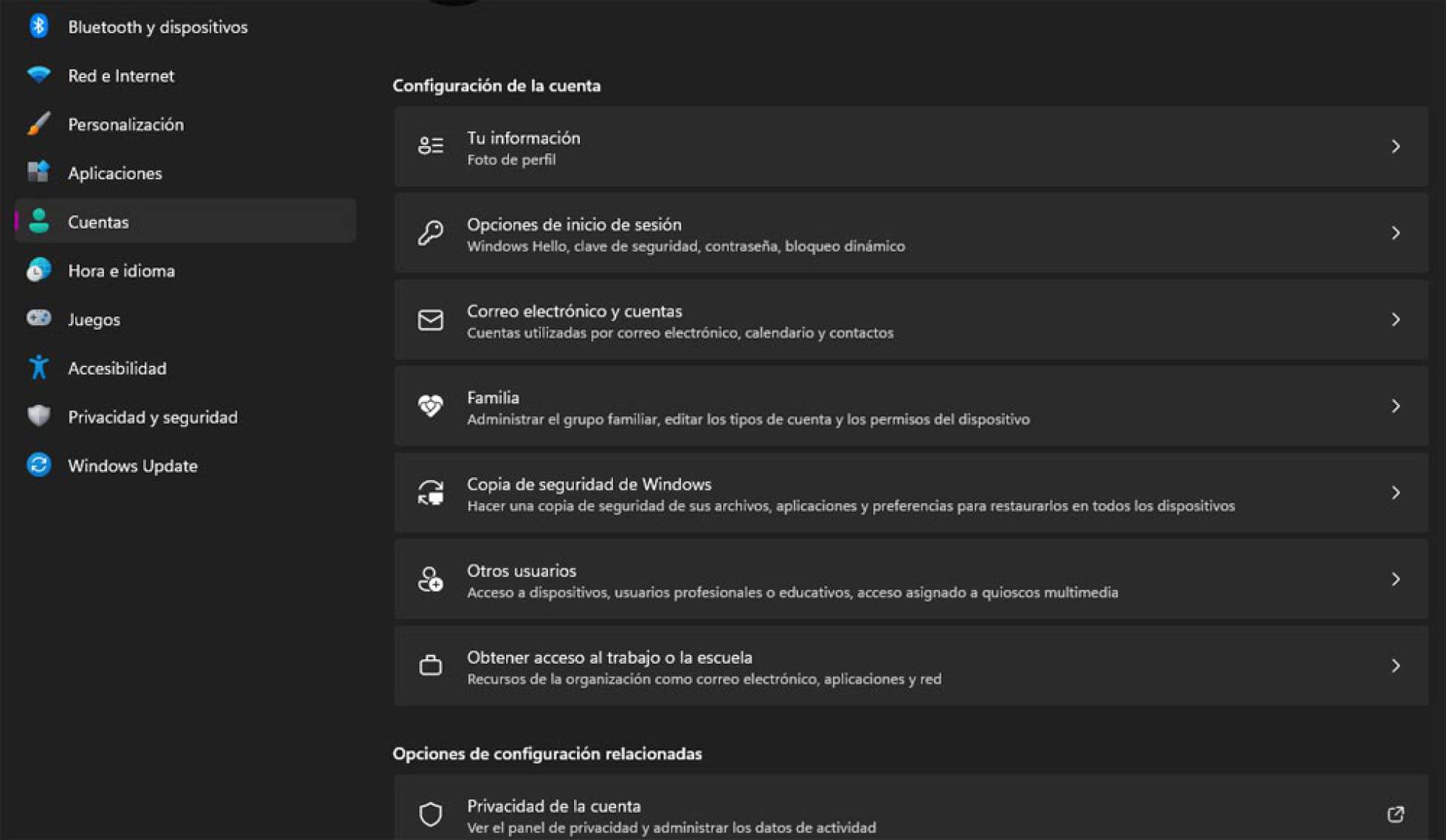This screenshot has width=1446, height=840.
Task: Open Obtener acceso al trabajo o escuela
Action: (x=910, y=666)
